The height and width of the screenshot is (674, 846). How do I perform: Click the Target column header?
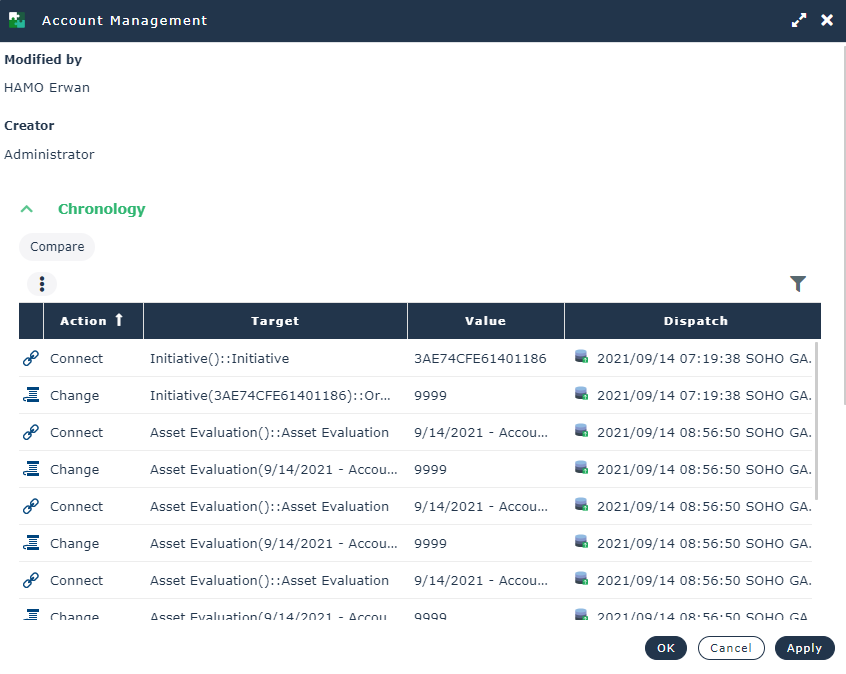[x=275, y=321]
